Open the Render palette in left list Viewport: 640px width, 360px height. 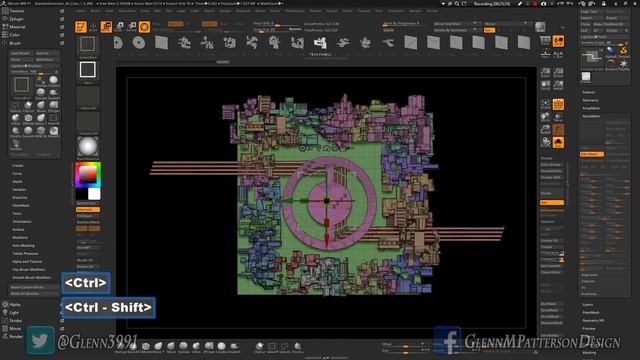click(16, 336)
